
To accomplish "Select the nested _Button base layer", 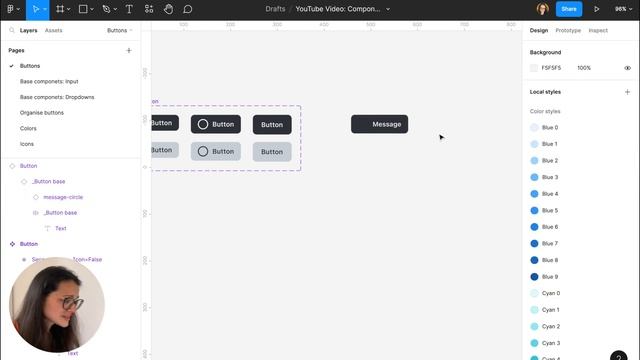I will (x=60, y=213).
